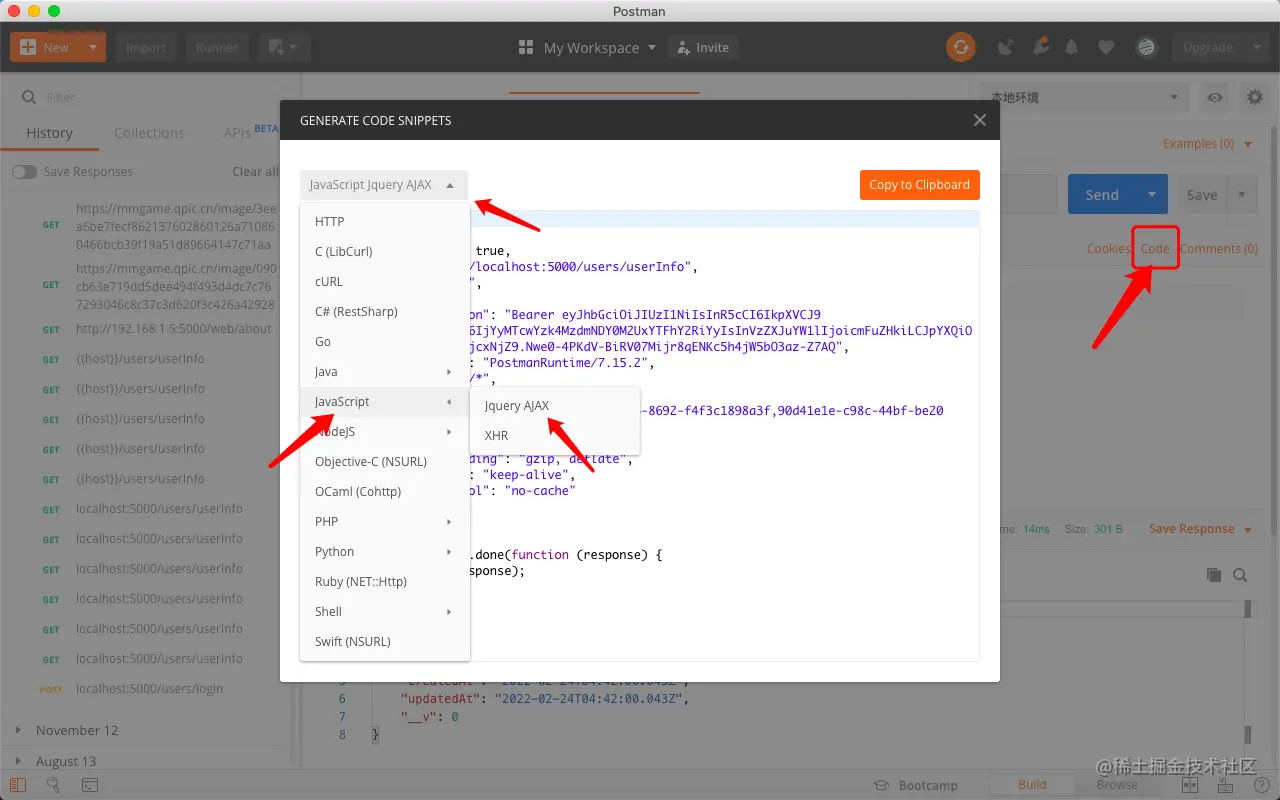Click the heart icon in the header
Viewport: 1280px width, 800px height.
(x=1106, y=47)
